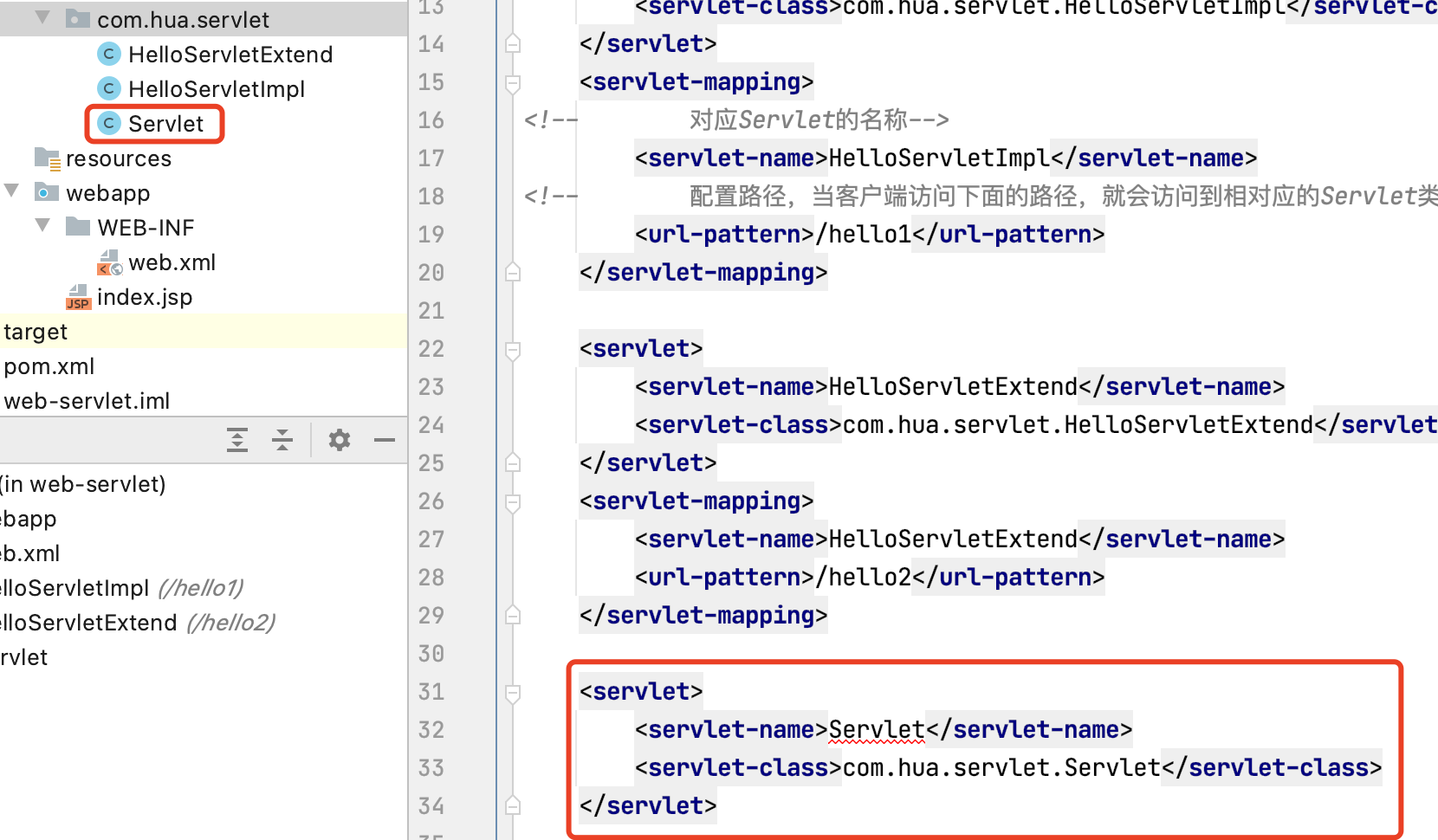
Task: Click line number 33 in the editor gutter
Action: [x=431, y=767]
